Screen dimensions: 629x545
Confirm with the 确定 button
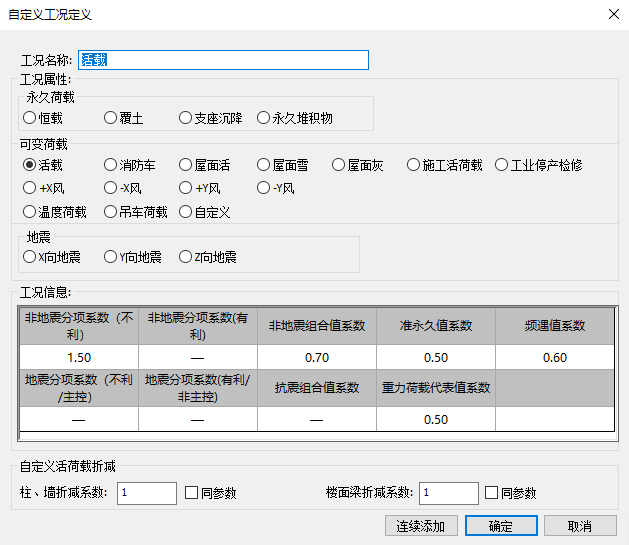500,526
